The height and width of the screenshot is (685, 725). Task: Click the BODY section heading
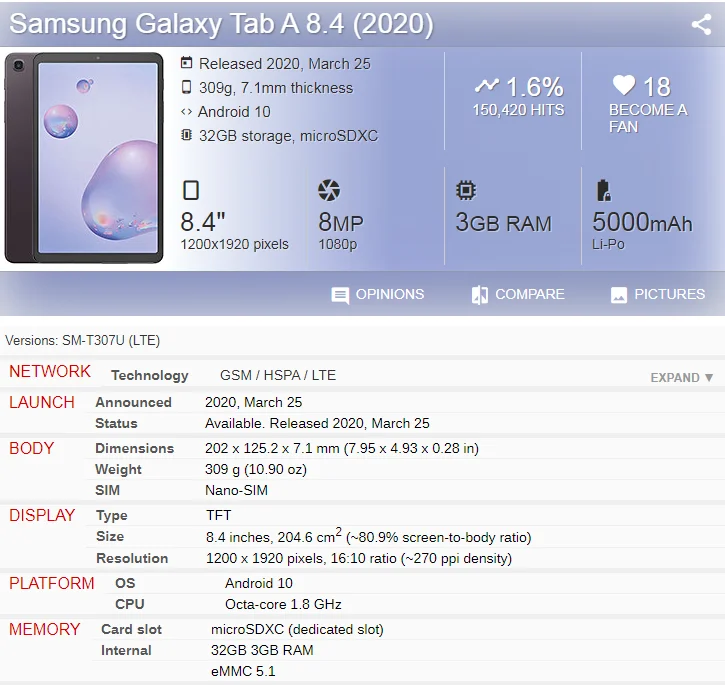(x=31, y=448)
